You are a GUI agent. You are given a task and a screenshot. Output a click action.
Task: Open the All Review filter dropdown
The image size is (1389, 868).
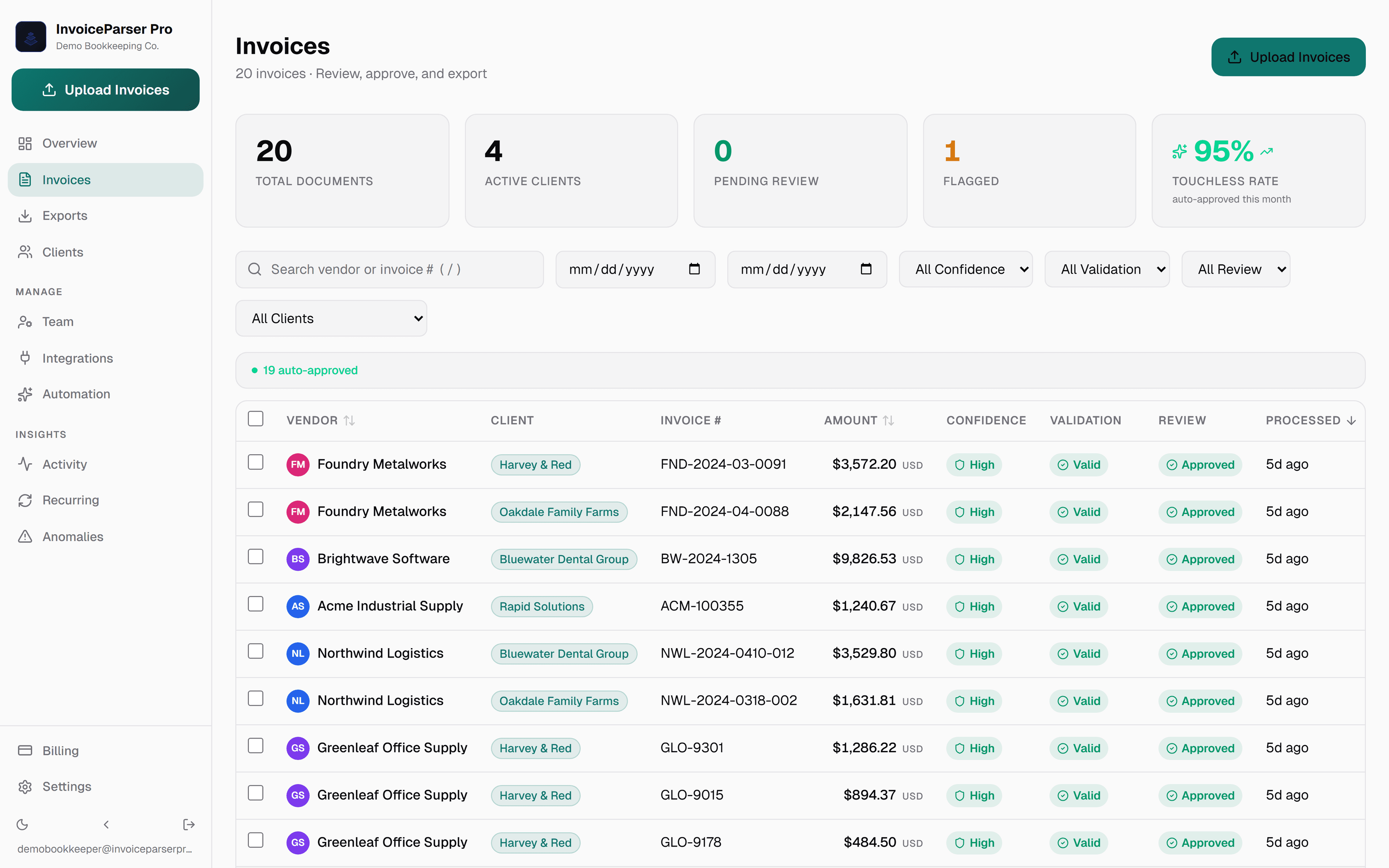pos(1236,269)
